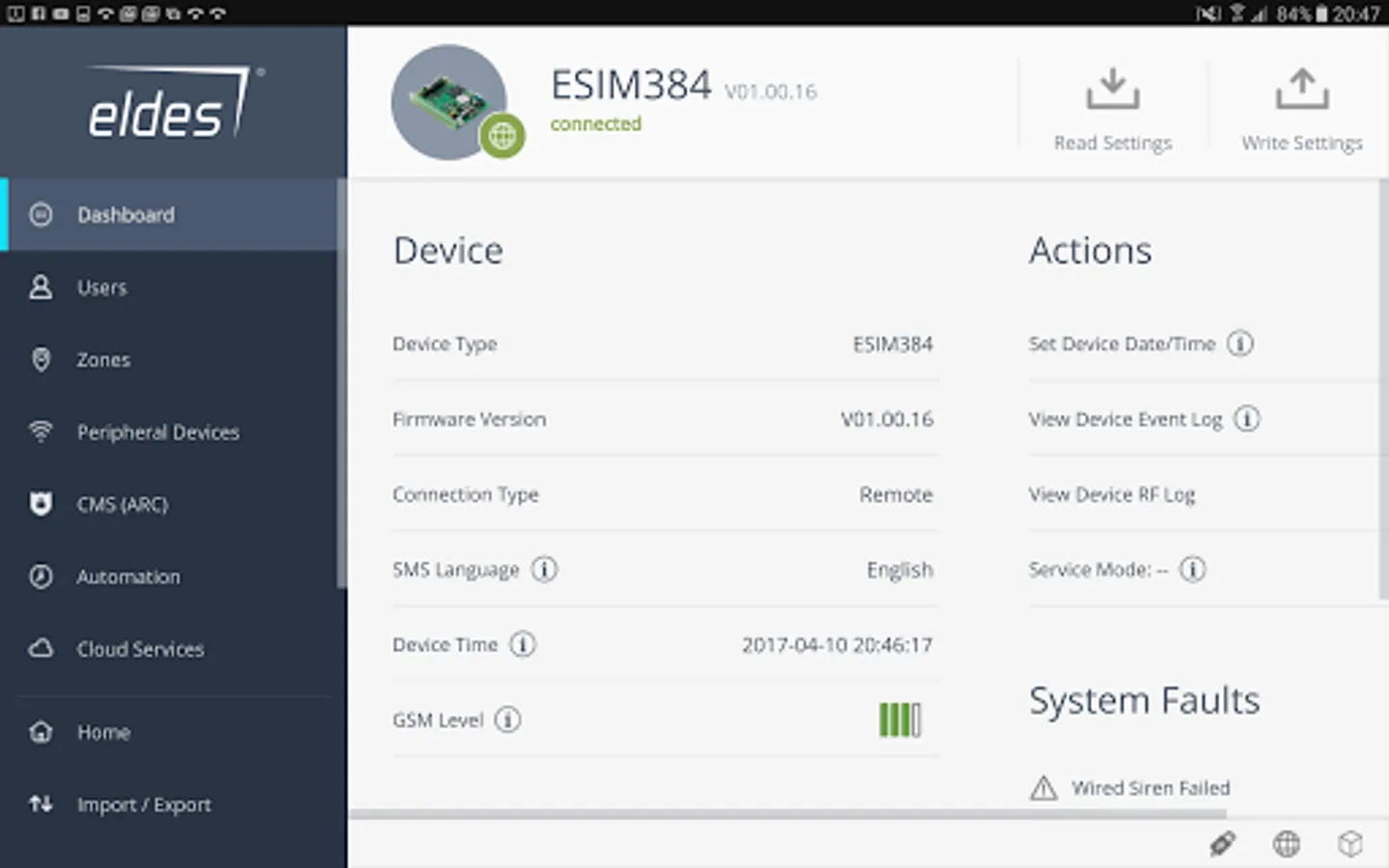
Task: Open the Automation section
Action: pyautogui.click(x=174, y=576)
